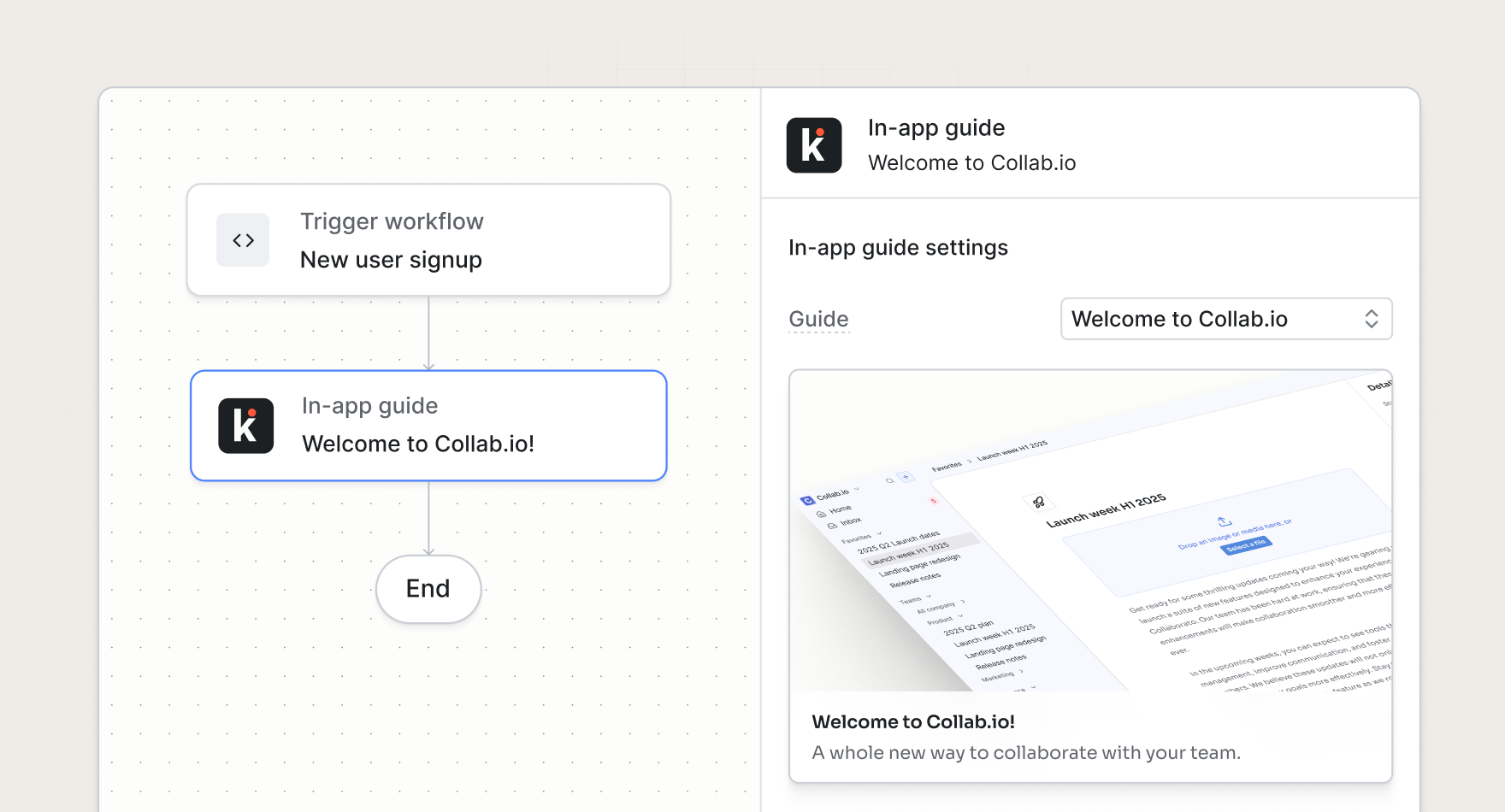
Task: Click the code brackets icon in Trigger workflow
Action: pyautogui.click(x=243, y=240)
